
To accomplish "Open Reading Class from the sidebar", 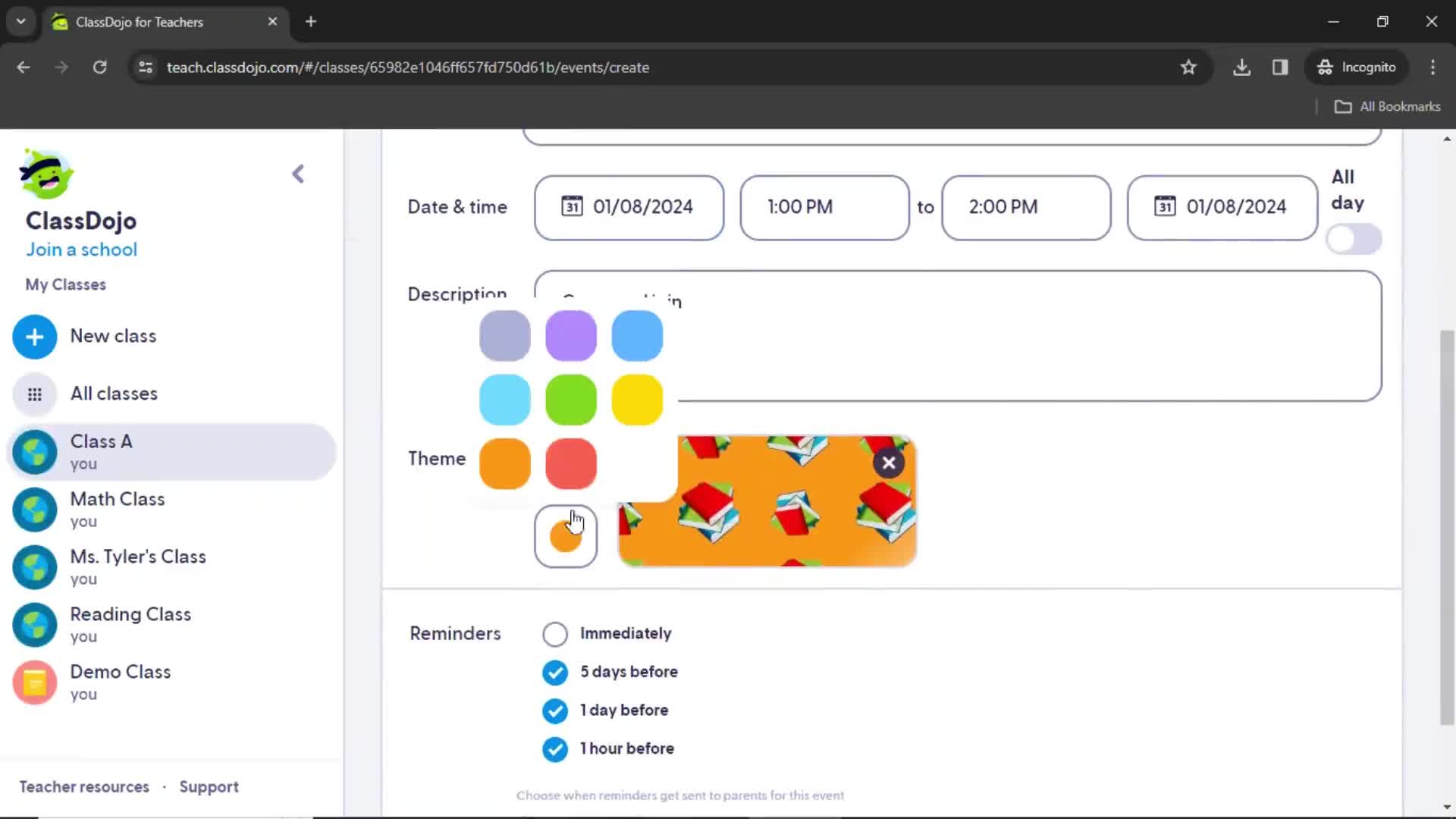I will pyautogui.click(x=171, y=625).
